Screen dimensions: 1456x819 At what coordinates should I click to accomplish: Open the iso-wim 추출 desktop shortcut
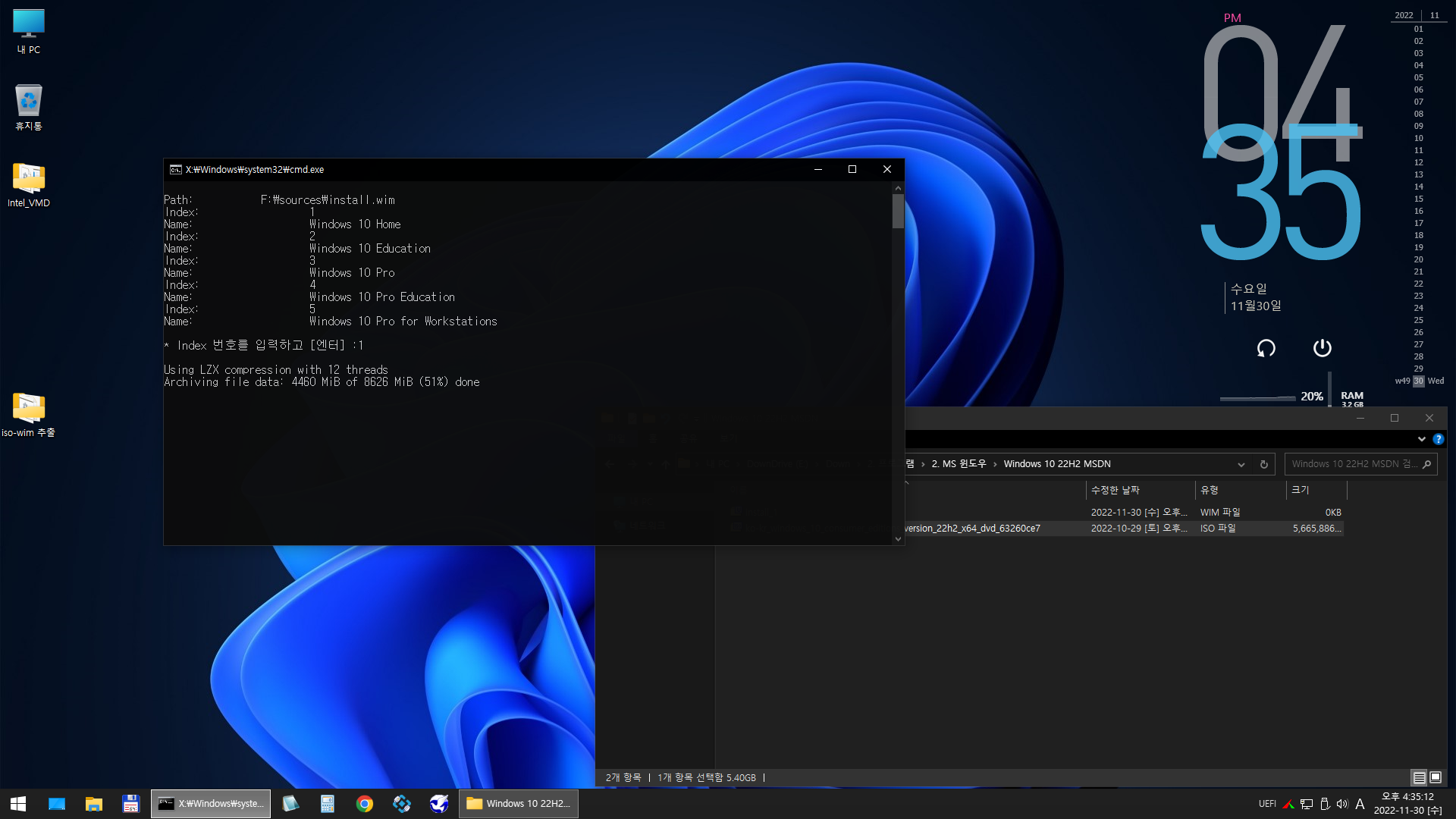click(x=29, y=414)
